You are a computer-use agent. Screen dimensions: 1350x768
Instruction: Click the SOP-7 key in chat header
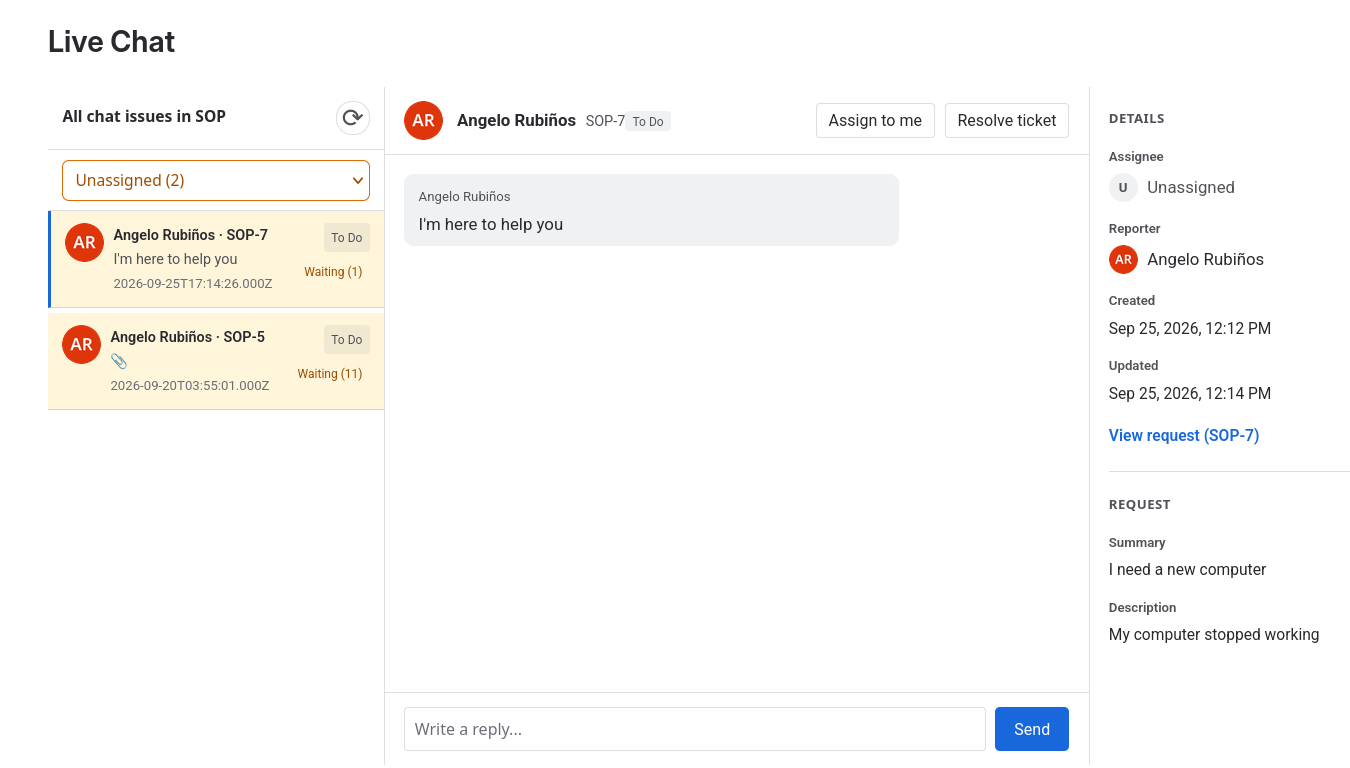tap(605, 121)
